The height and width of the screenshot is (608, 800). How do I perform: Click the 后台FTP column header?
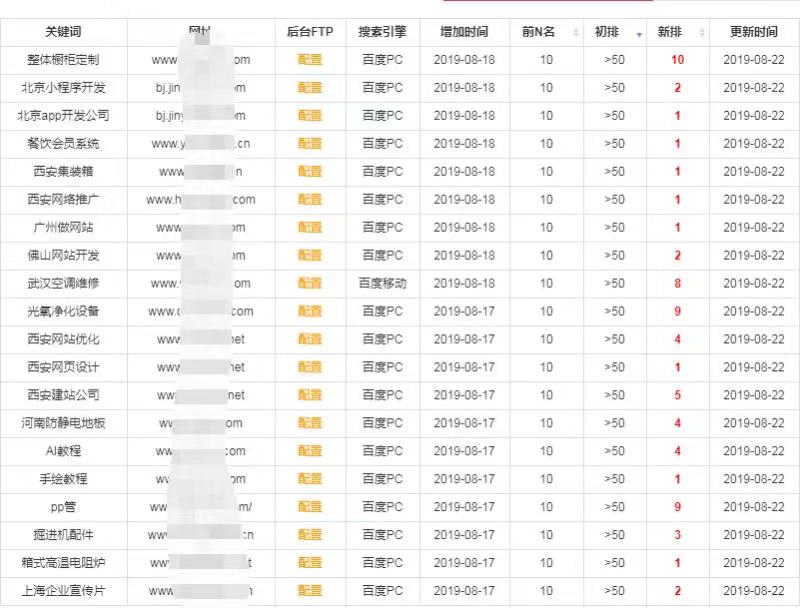coord(310,32)
